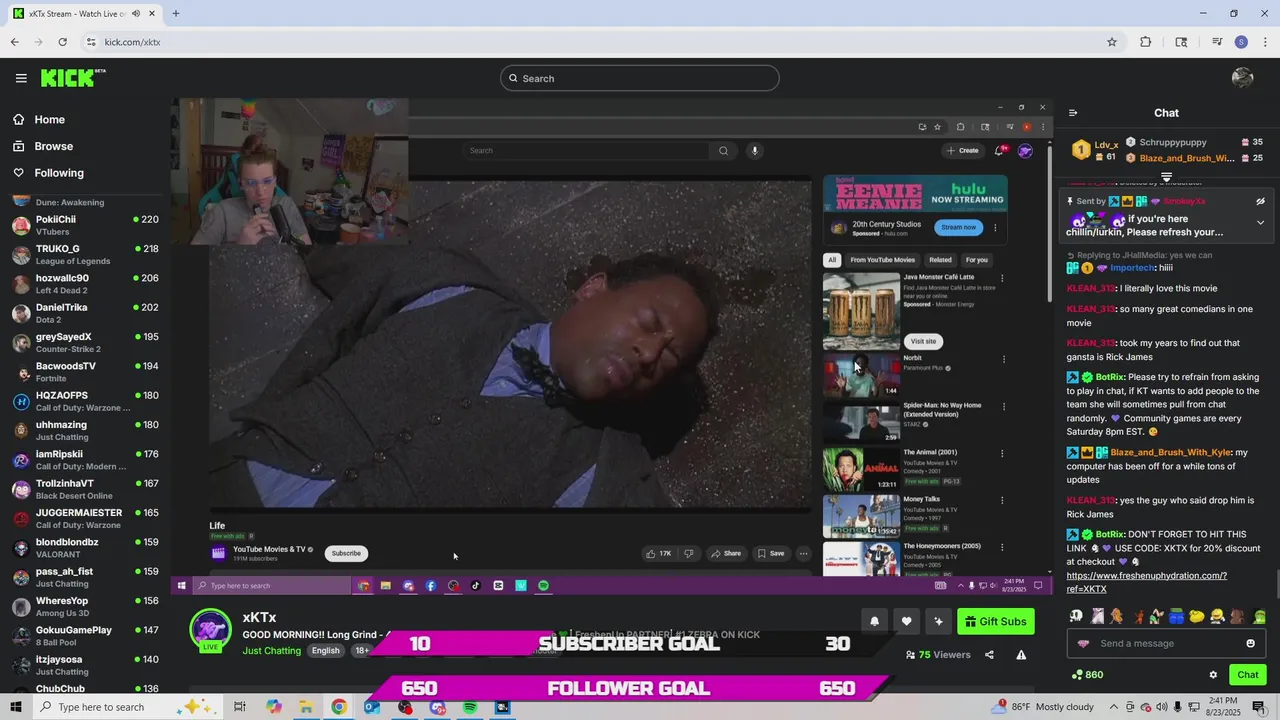Open File Explorer from the taskbar
The image size is (1280, 720).
coord(306,707)
